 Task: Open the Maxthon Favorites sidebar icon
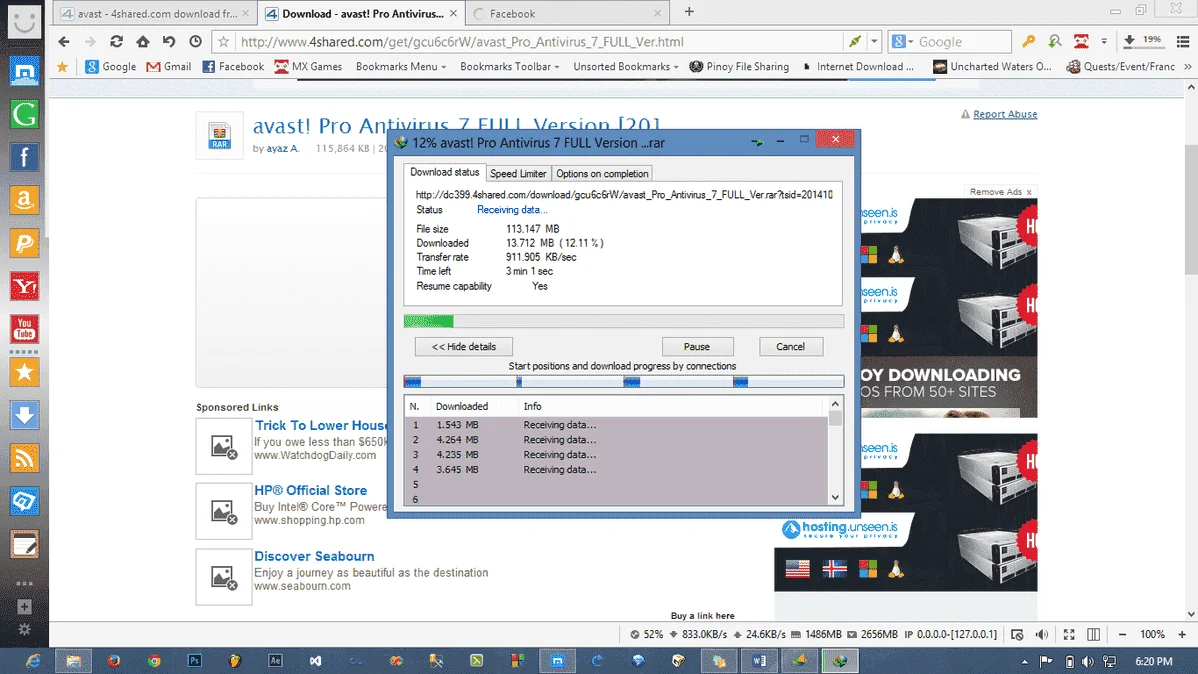(24, 72)
